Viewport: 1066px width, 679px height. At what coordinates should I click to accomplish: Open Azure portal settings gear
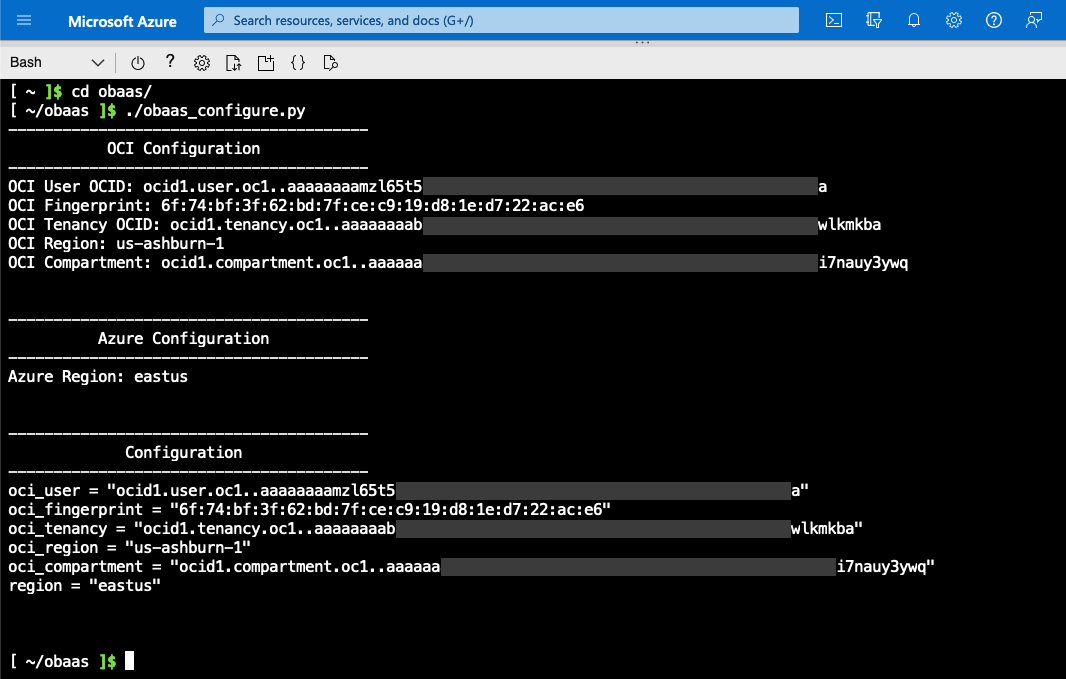tap(953, 20)
